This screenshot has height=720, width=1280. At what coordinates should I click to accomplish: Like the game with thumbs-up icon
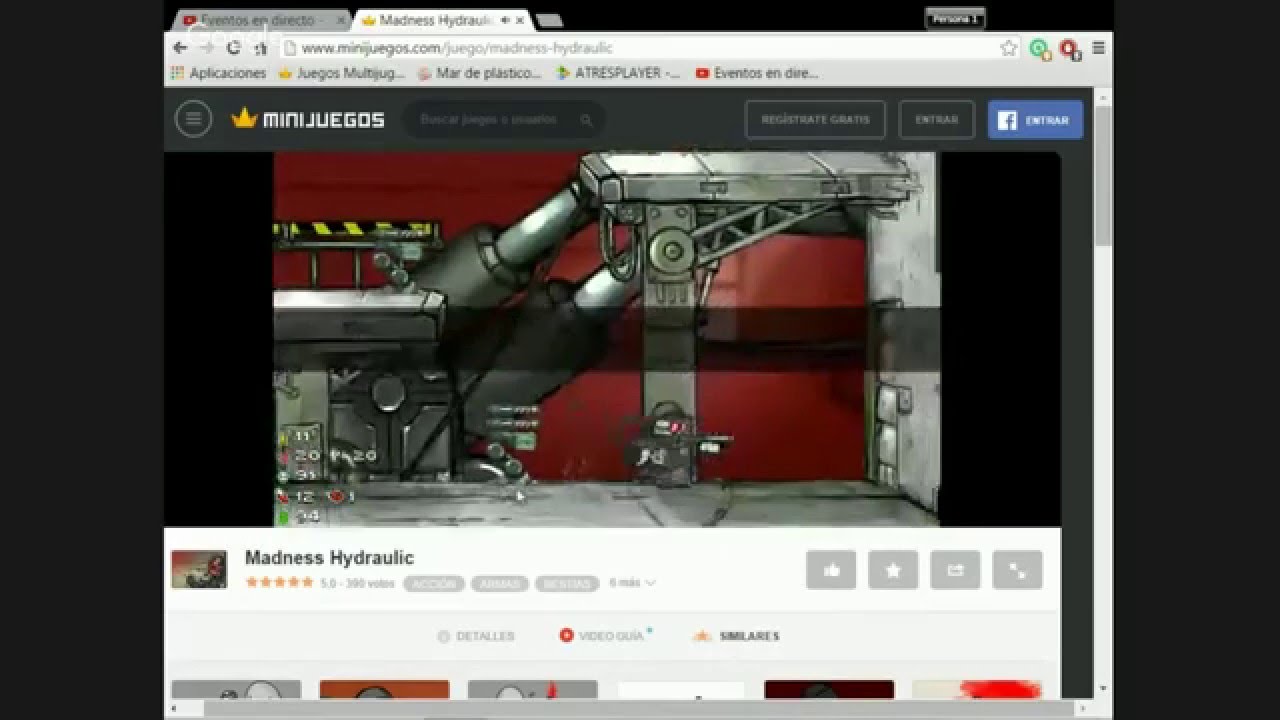click(831, 570)
